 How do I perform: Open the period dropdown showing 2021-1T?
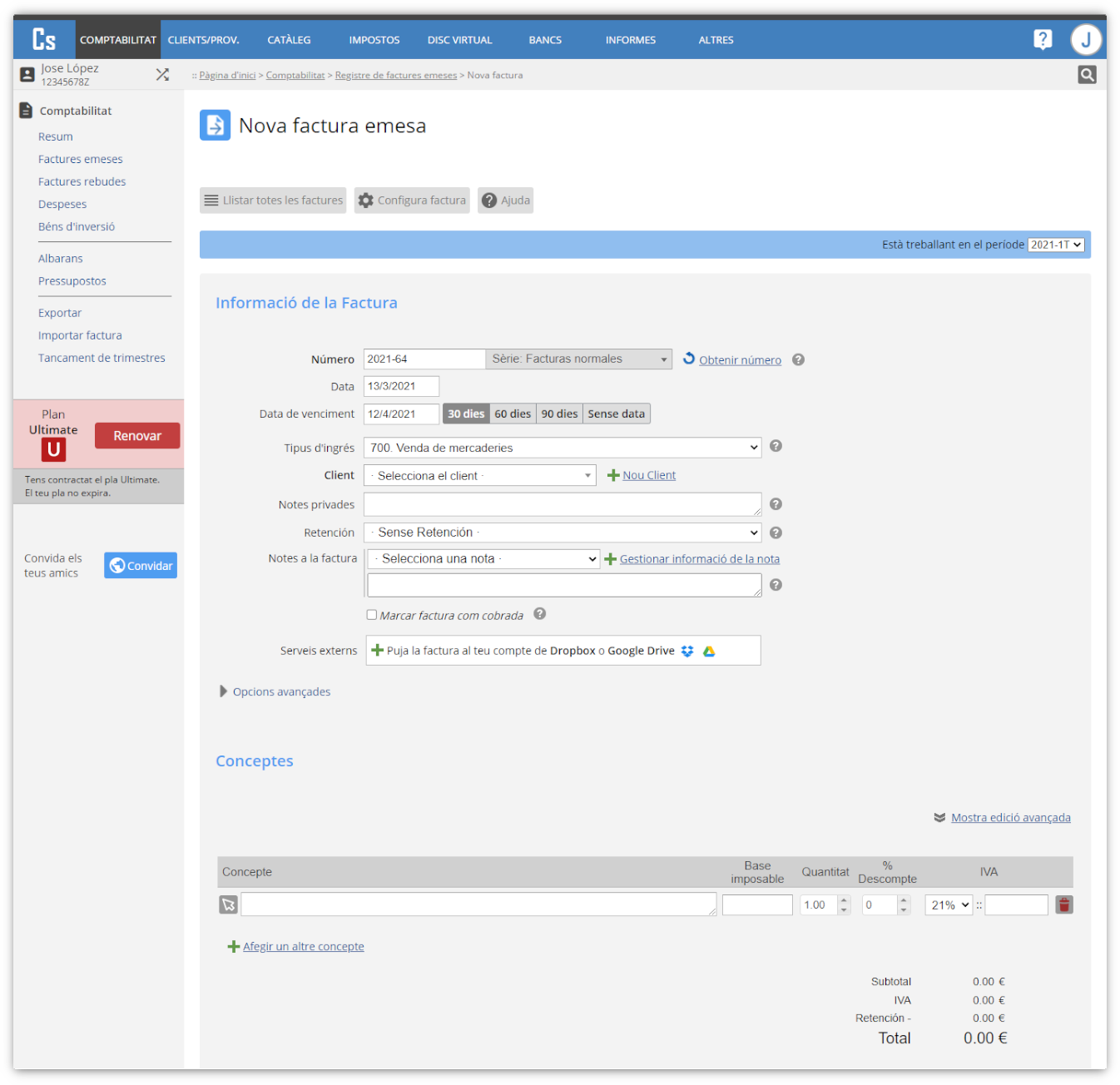click(x=1057, y=245)
